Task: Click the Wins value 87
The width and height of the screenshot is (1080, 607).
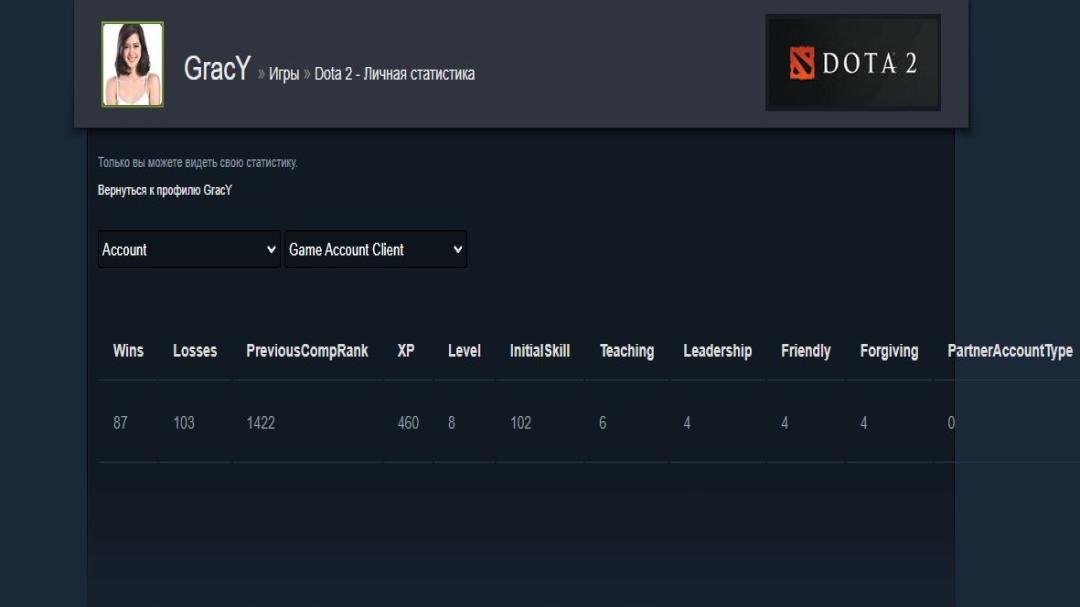Action: [x=121, y=422]
